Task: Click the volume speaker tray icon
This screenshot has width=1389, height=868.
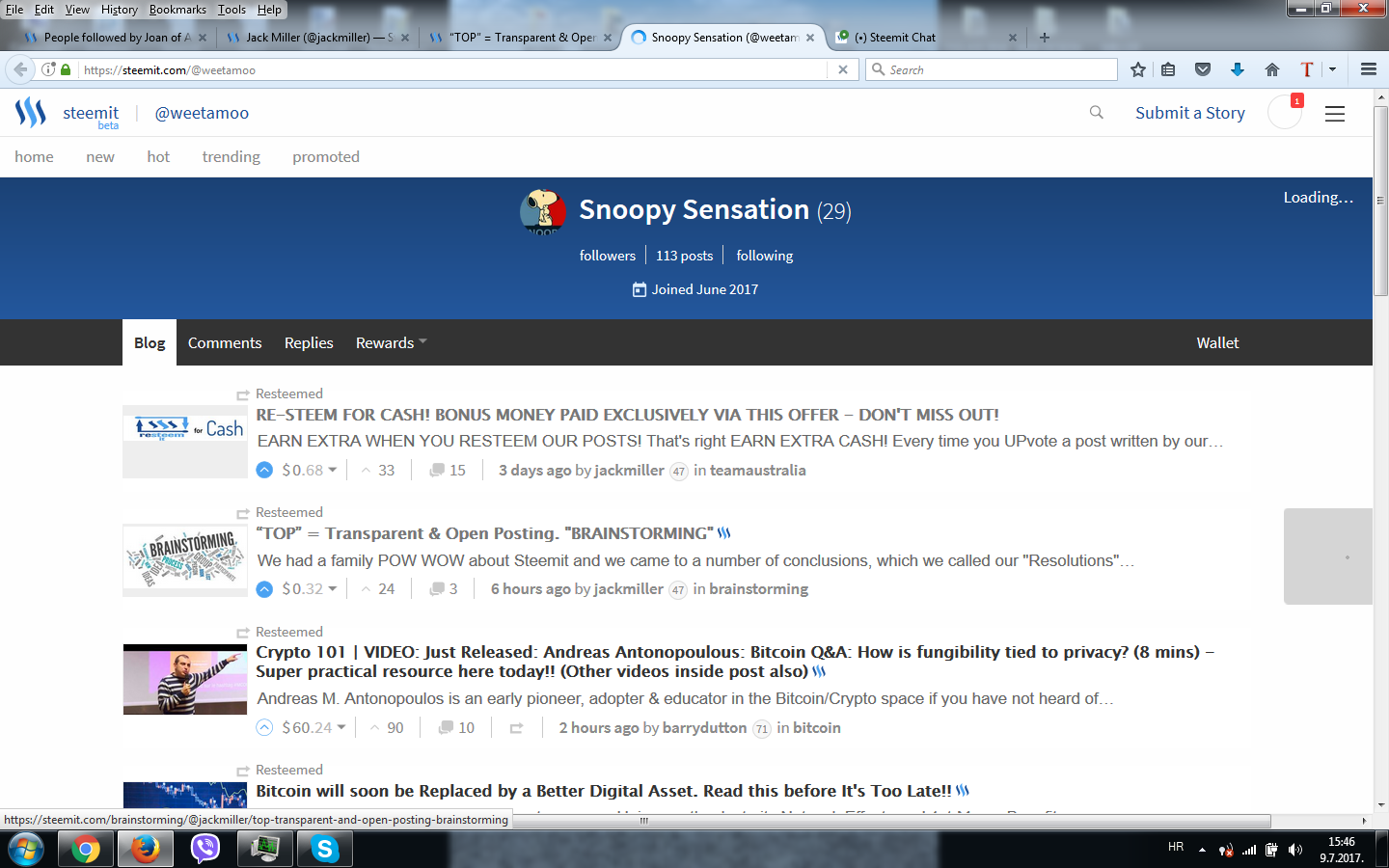Action: click(1294, 850)
